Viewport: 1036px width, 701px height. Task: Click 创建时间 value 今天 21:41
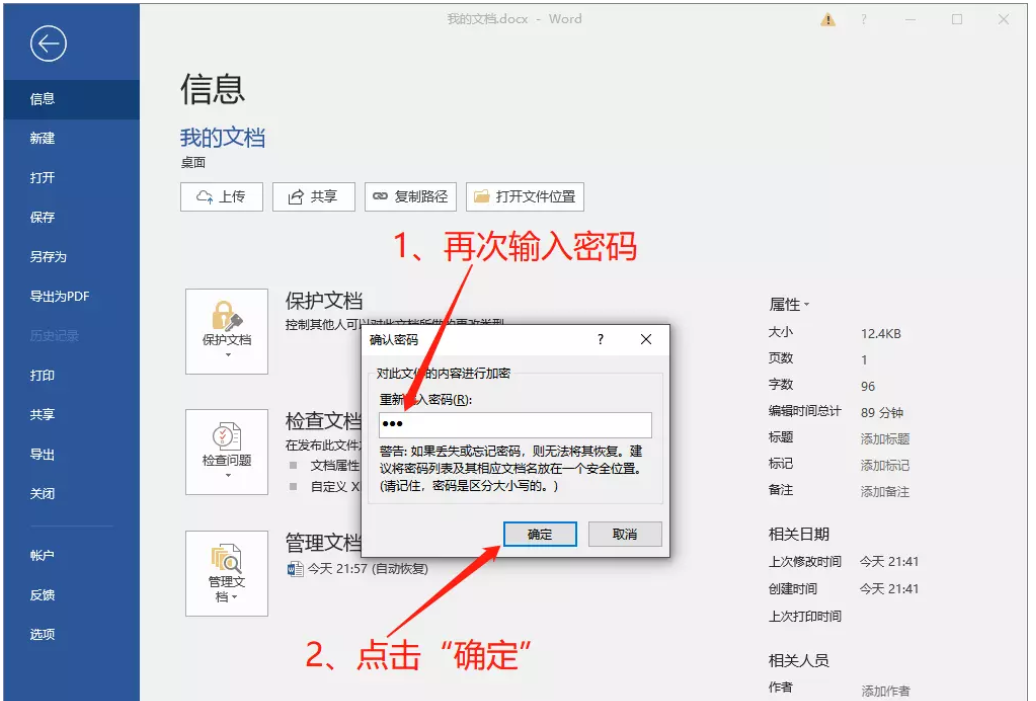coord(889,589)
